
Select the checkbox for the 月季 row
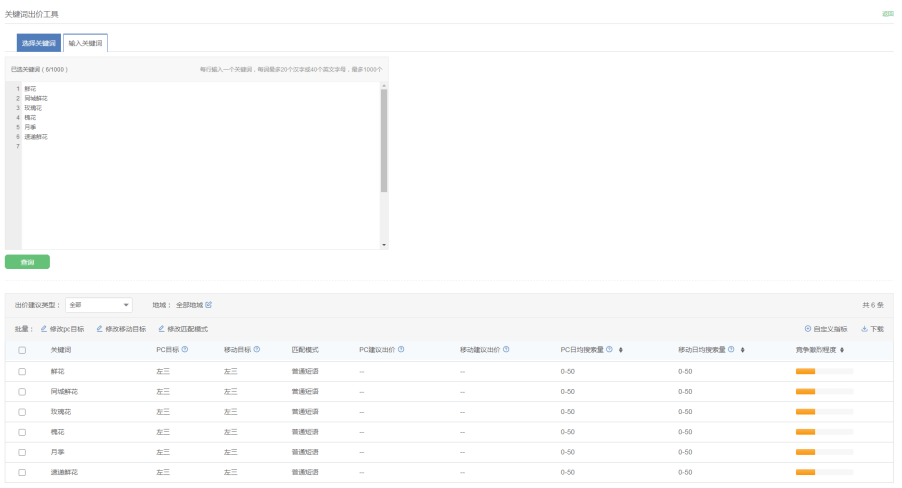tap(22, 452)
